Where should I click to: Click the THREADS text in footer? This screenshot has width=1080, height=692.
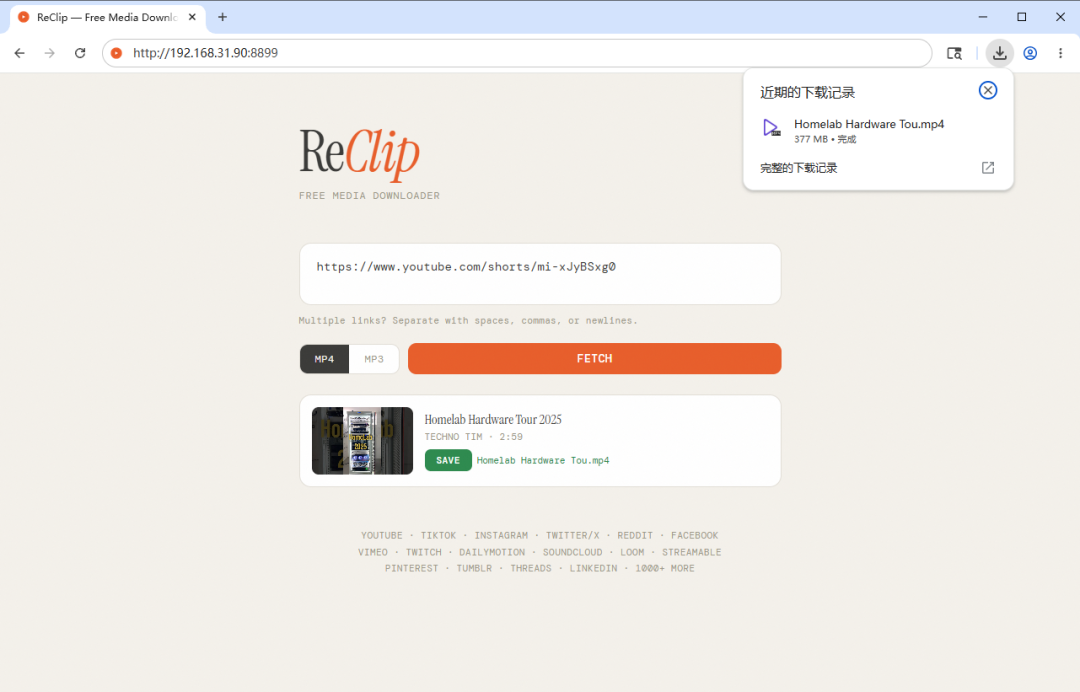tap(530, 568)
